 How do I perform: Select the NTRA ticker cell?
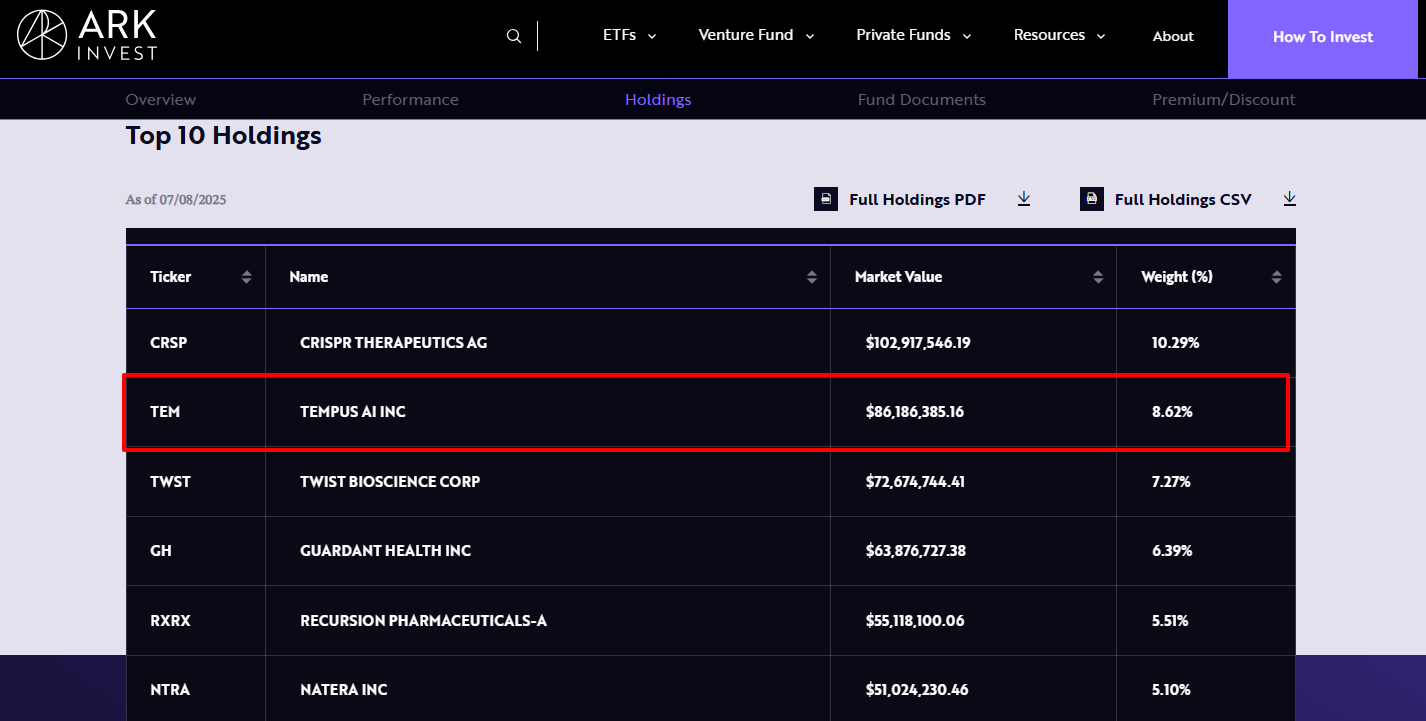click(170, 690)
